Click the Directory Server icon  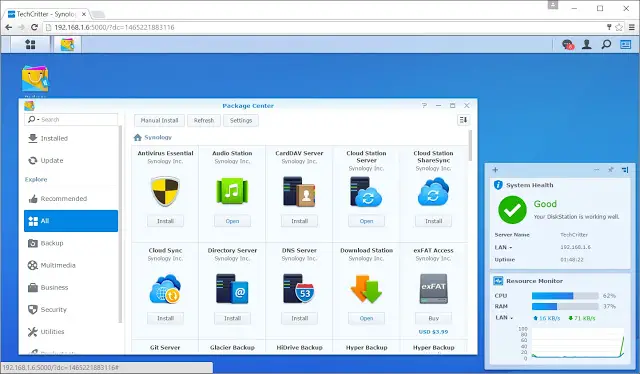[x=232, y=289]
